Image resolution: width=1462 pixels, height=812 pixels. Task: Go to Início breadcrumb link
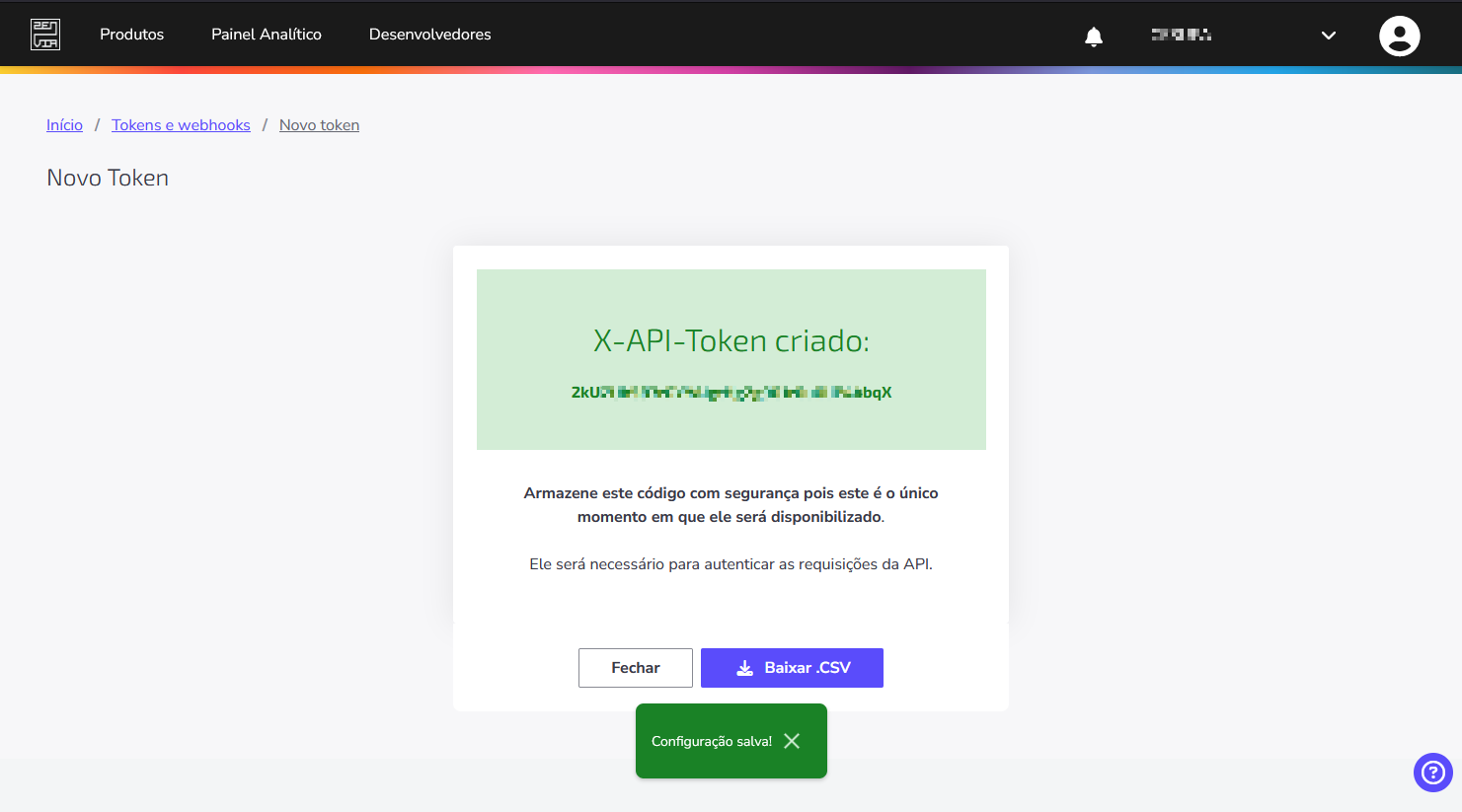[x=64, y=125]
